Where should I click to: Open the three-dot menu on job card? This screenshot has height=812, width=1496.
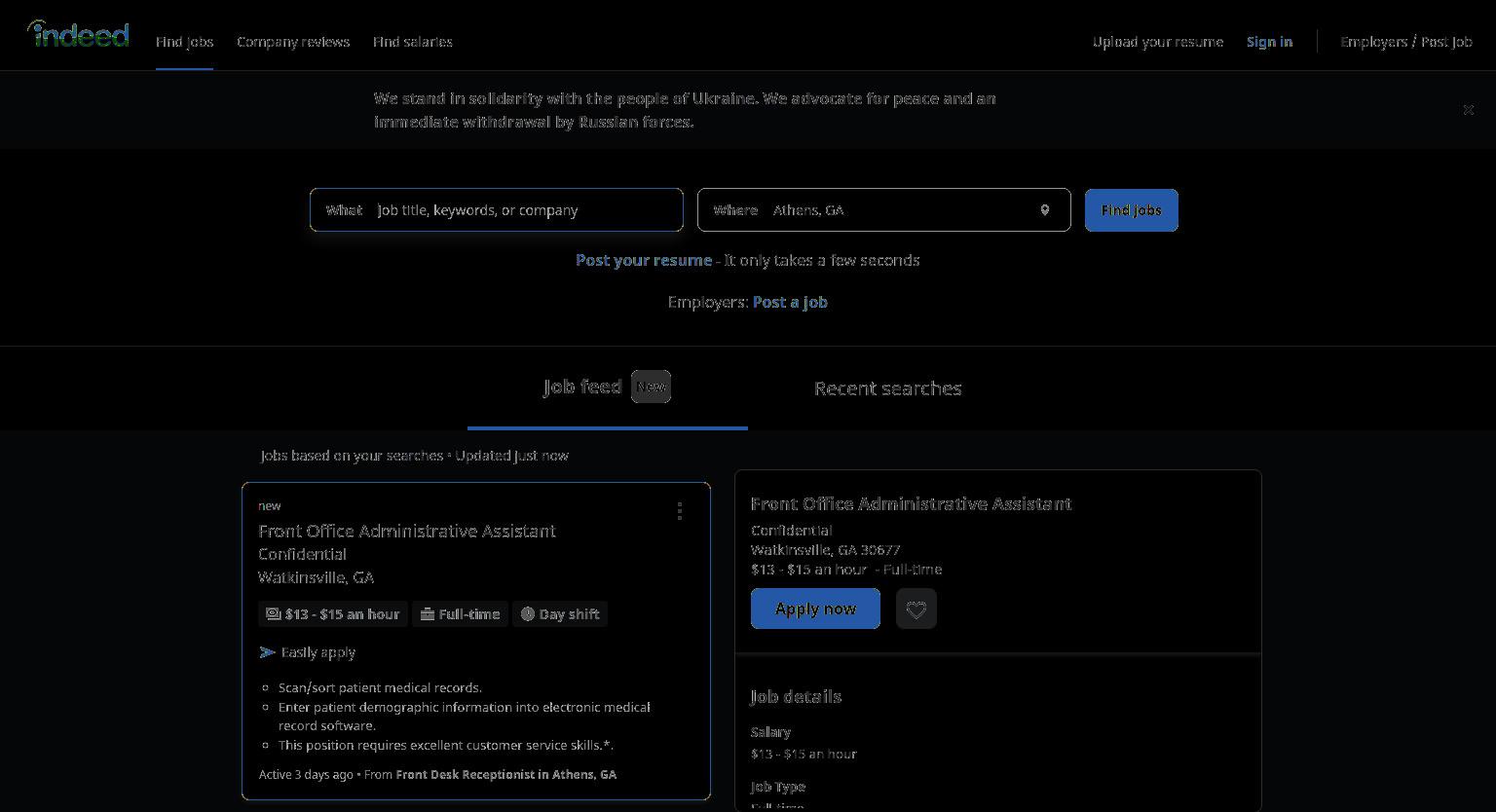tap(680, 511)
